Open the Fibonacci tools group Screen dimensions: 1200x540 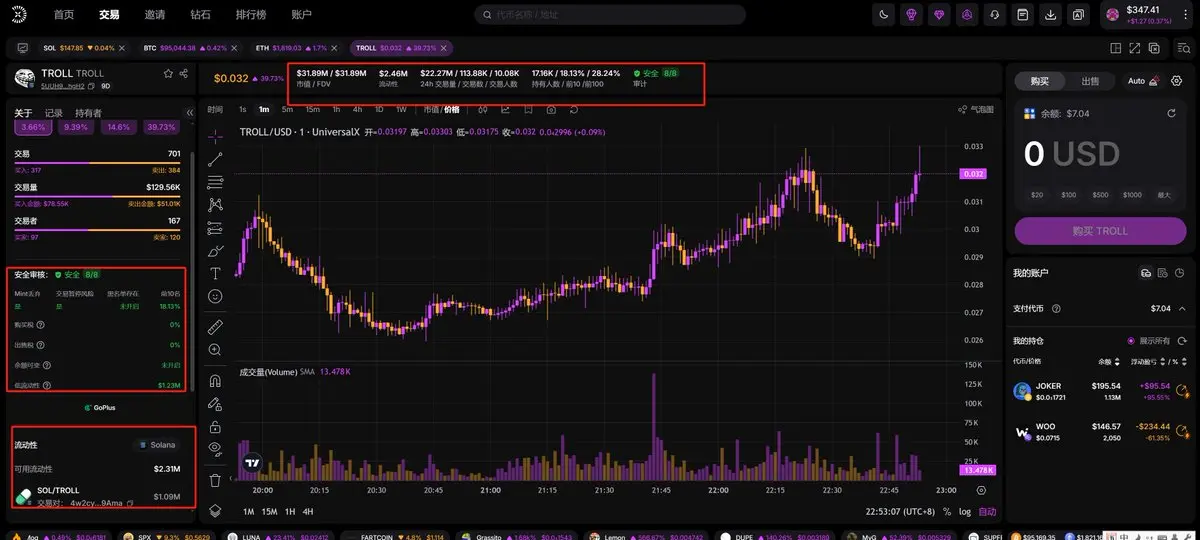(x=215, y=181)
